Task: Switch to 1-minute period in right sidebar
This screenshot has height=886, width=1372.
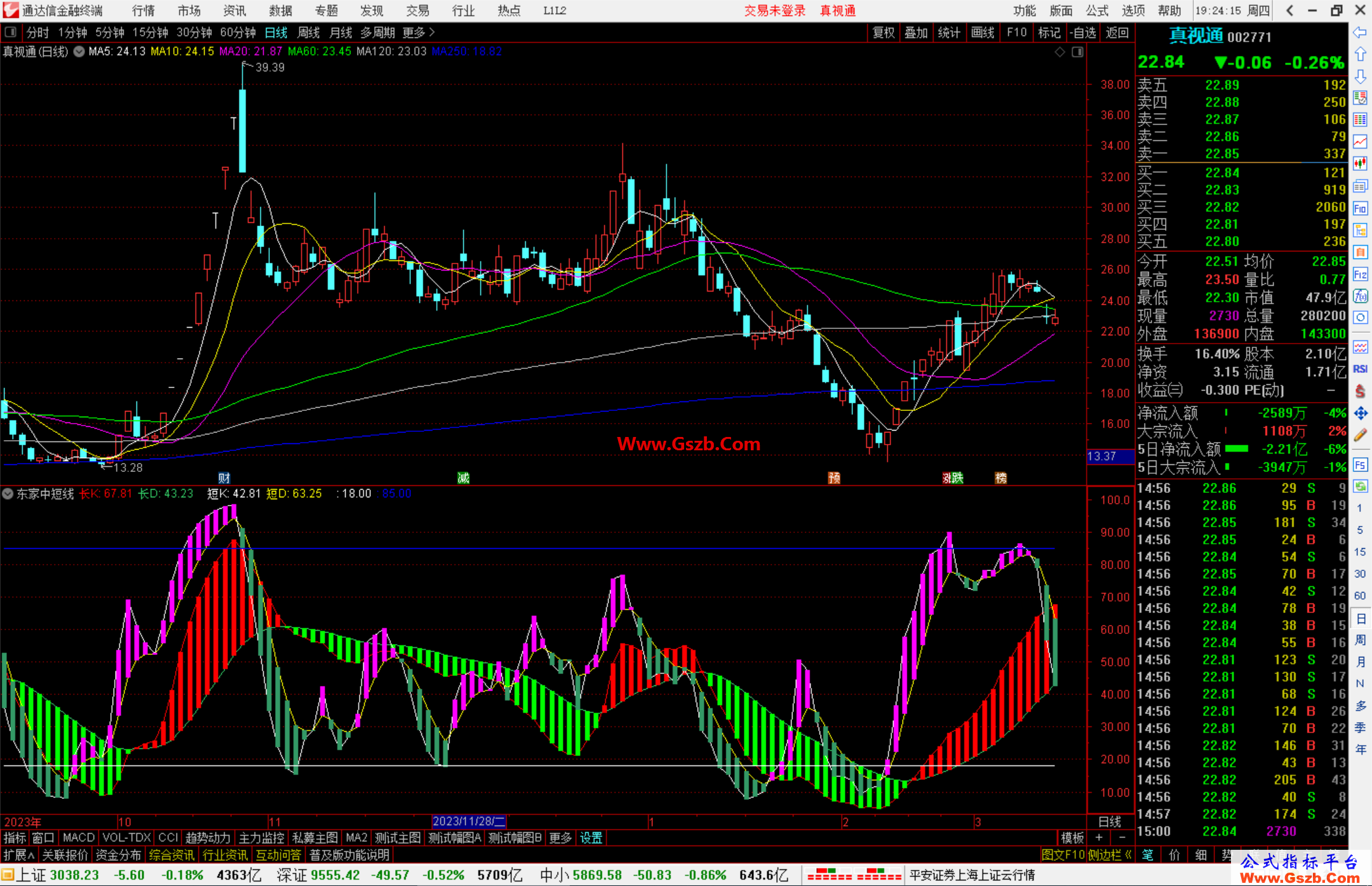Action: point(1359,508)
